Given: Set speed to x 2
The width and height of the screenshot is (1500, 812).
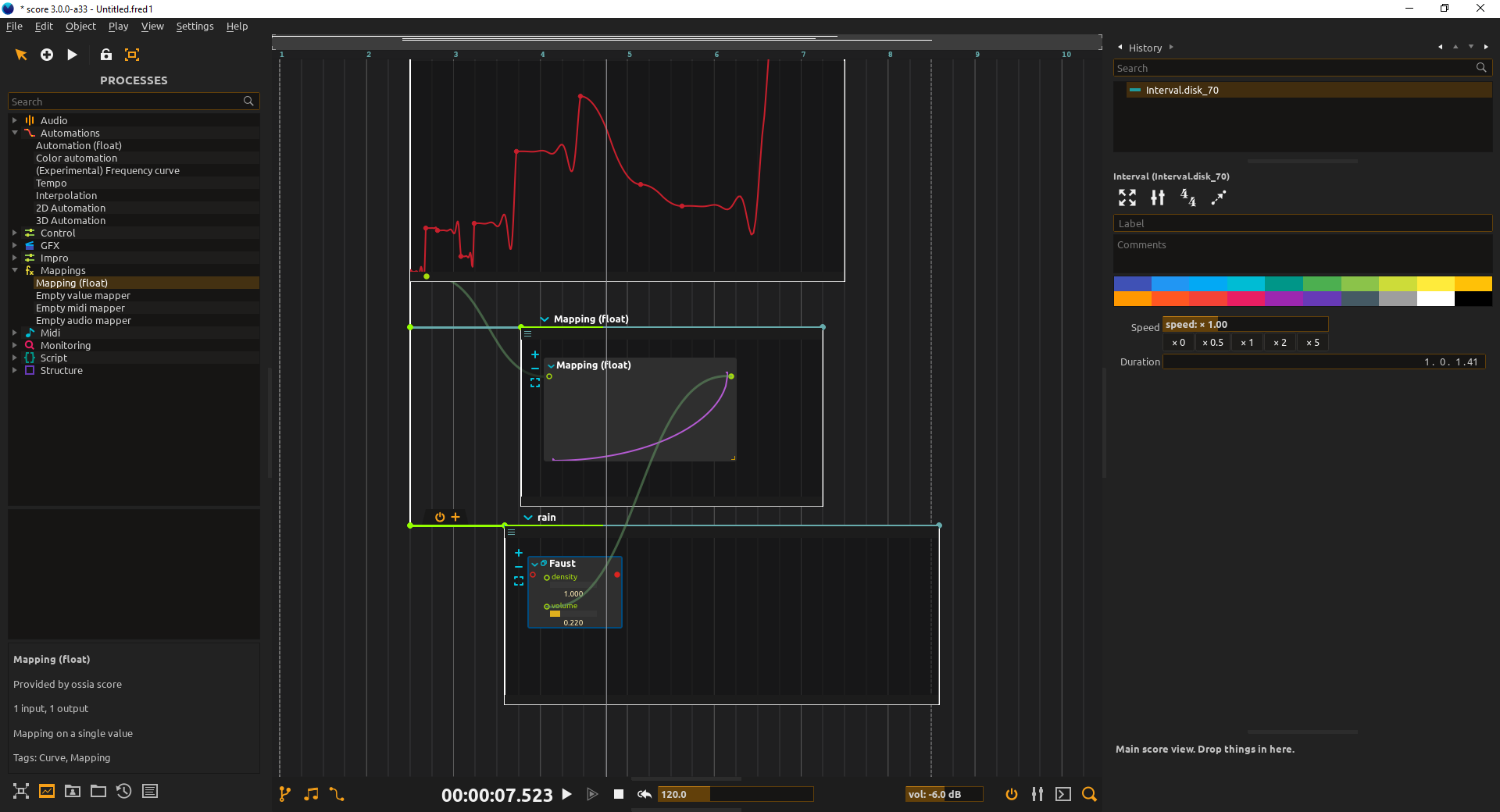Looking at the screenshot, I should pos(1280,343).
